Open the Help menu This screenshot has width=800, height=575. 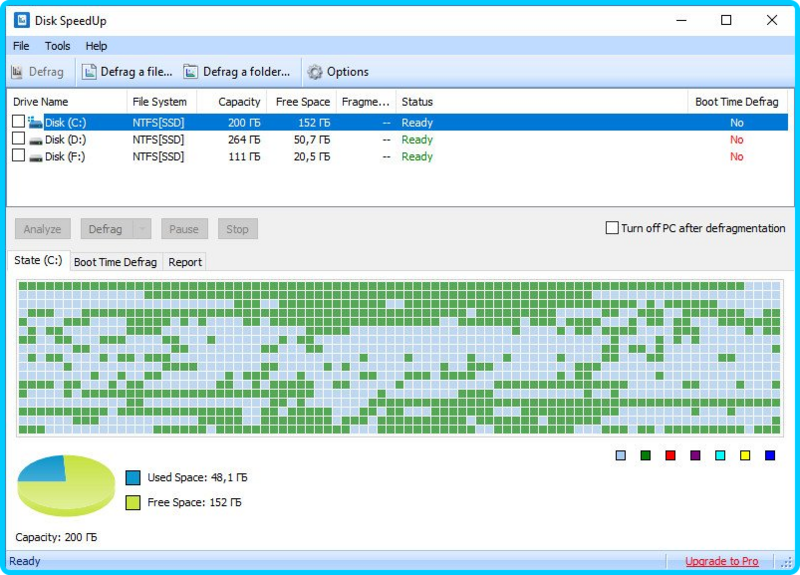coord(96,46)
